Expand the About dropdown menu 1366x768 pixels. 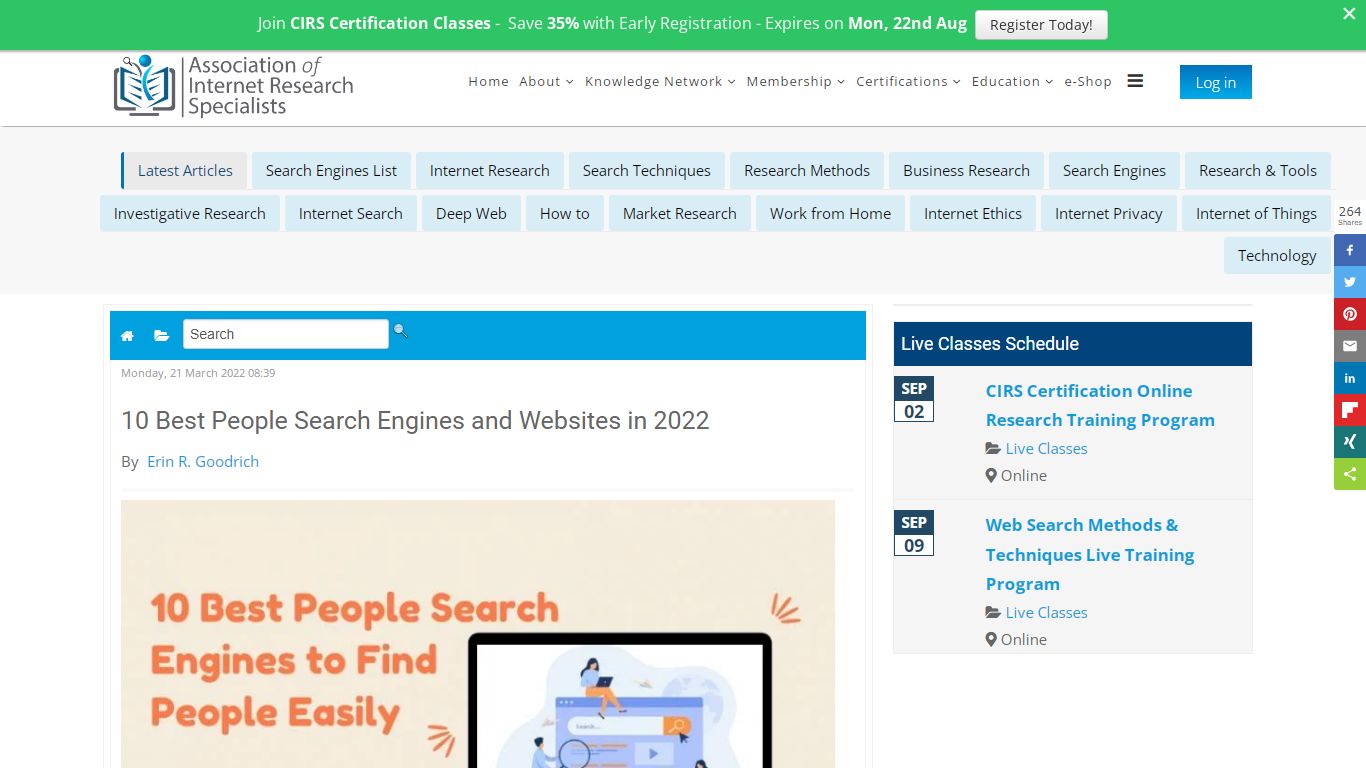[546, 82]
